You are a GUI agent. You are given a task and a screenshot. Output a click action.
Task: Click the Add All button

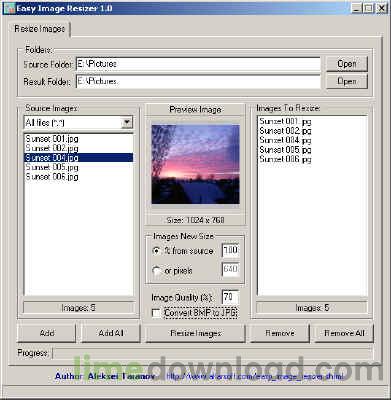(x=111, y=333)
